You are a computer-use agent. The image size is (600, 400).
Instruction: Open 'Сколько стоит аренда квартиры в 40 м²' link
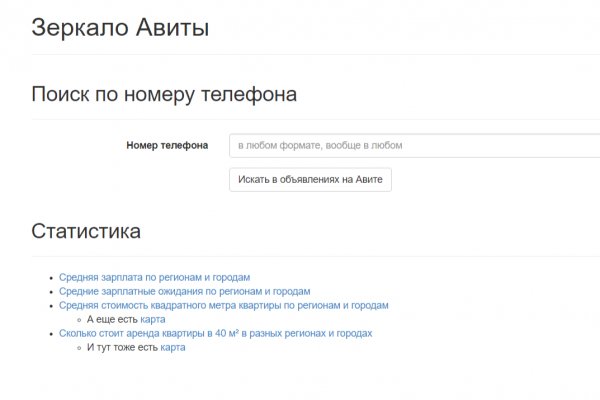[x=215, y=333]
